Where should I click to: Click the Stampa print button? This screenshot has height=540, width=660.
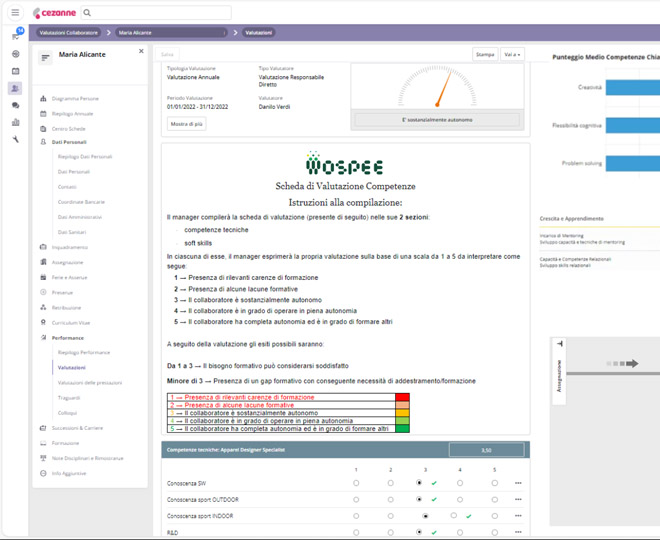click(485, 54)
